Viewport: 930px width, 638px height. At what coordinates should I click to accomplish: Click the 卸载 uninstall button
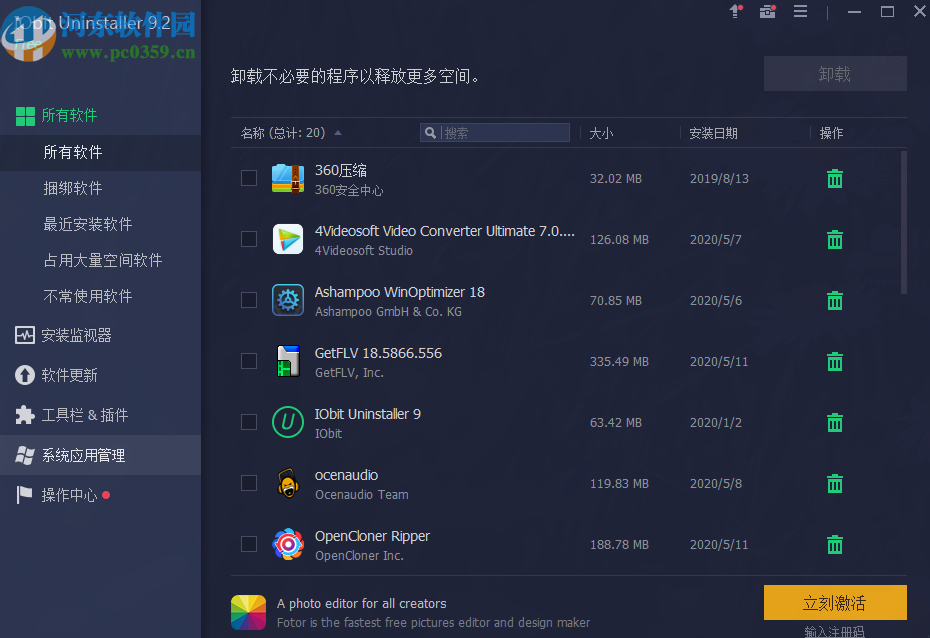(x=834, y=73)
